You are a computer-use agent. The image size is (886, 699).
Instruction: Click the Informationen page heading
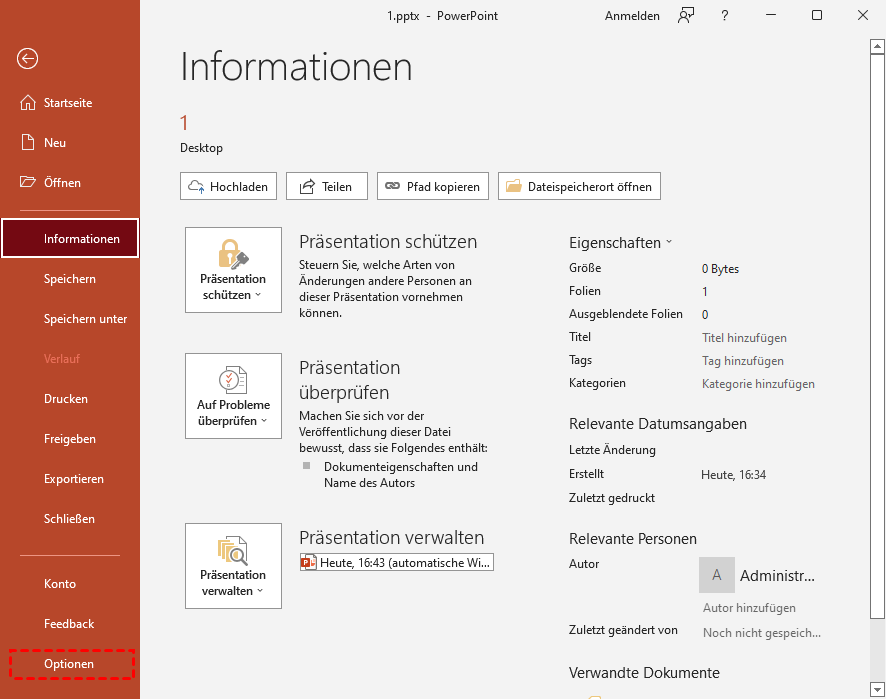[x=296, y=67]
